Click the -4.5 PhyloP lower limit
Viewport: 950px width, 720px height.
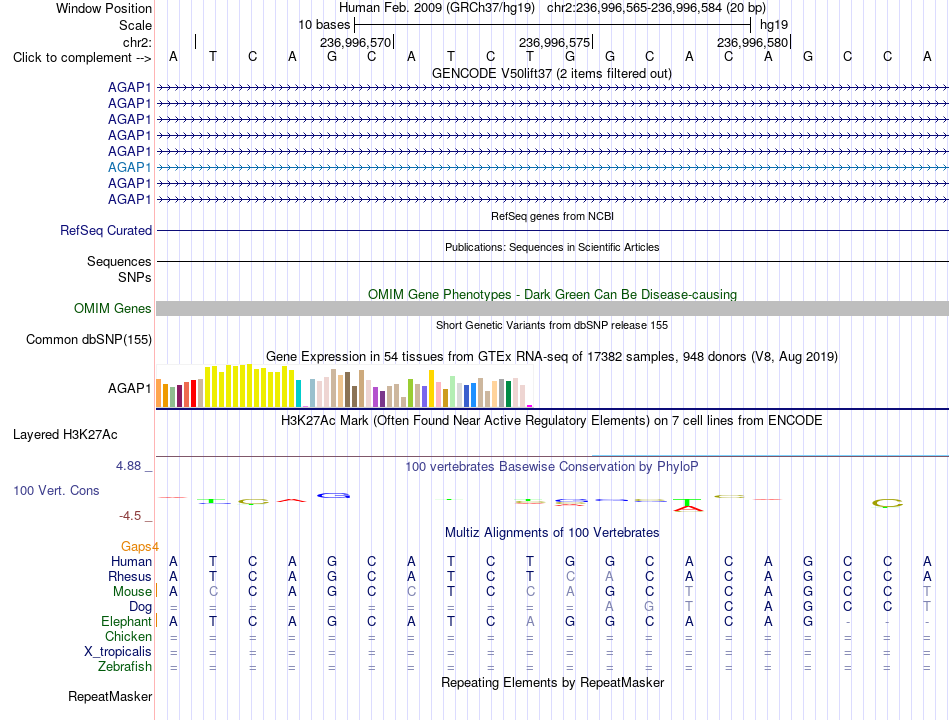pyautogui.click(x=130, y=516)
